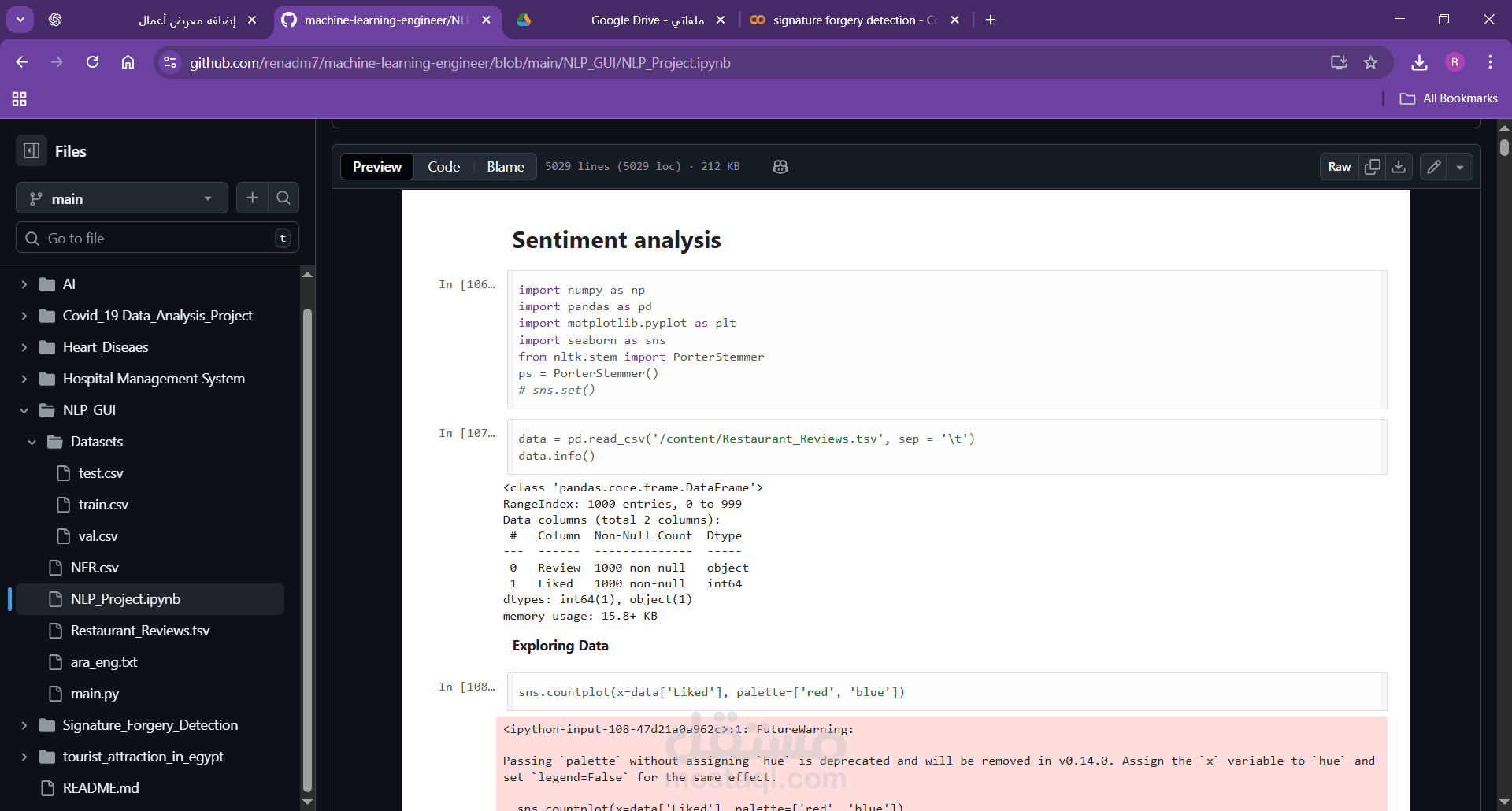Switch to the Blame tab
Image resolution: width=1512 pixels, height=811 pixels.
pos(505,166)
